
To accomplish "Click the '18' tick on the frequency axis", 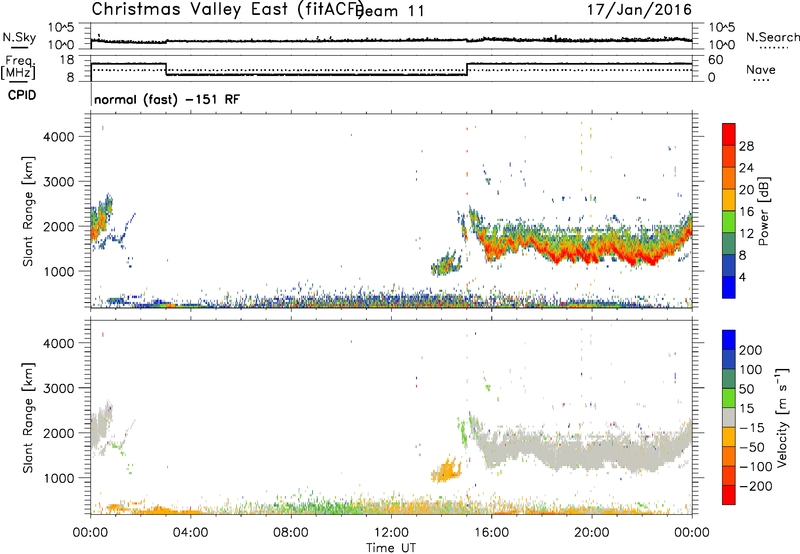I will (x=67, y=60).
